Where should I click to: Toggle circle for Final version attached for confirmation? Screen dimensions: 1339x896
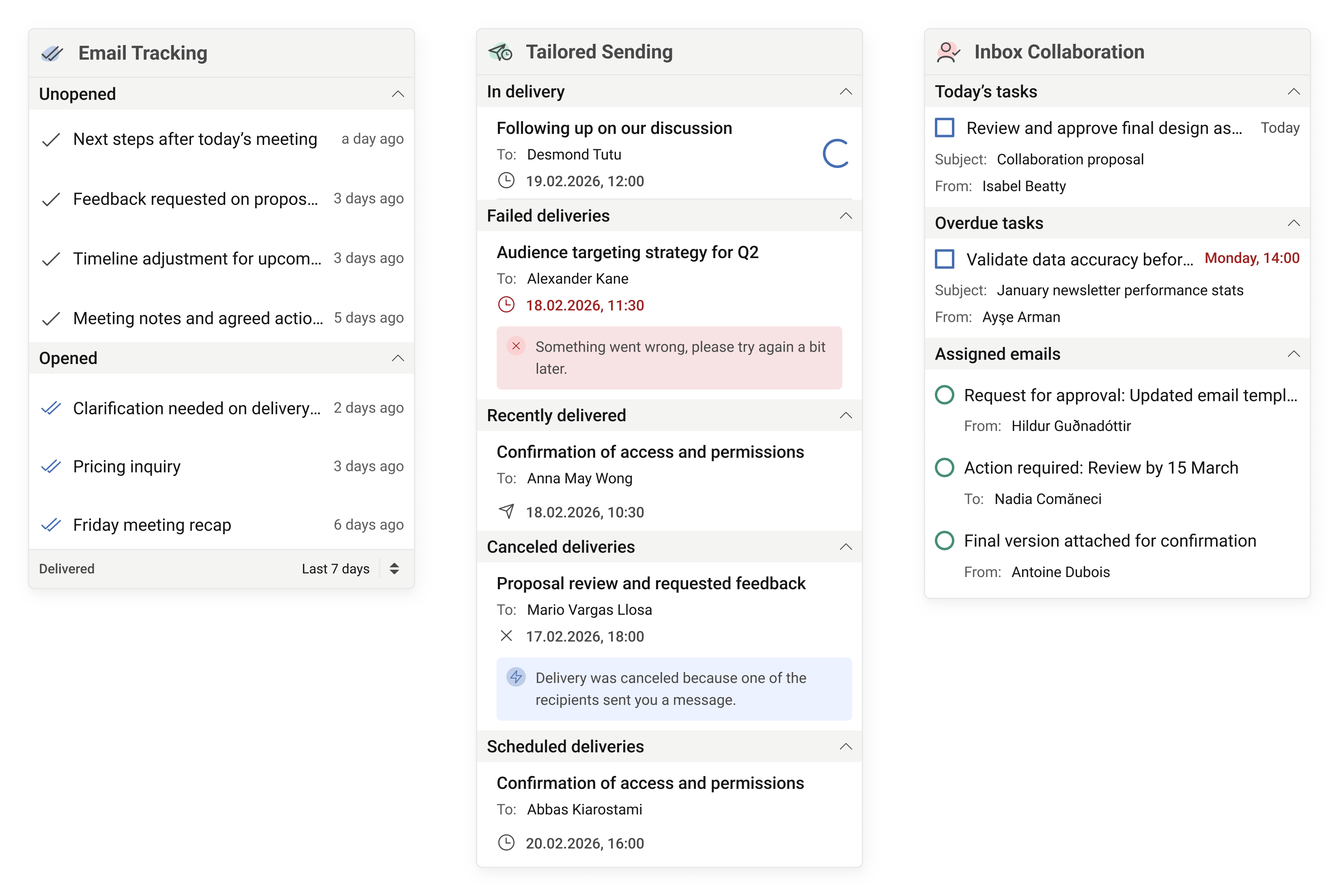(x=945, y=540)
